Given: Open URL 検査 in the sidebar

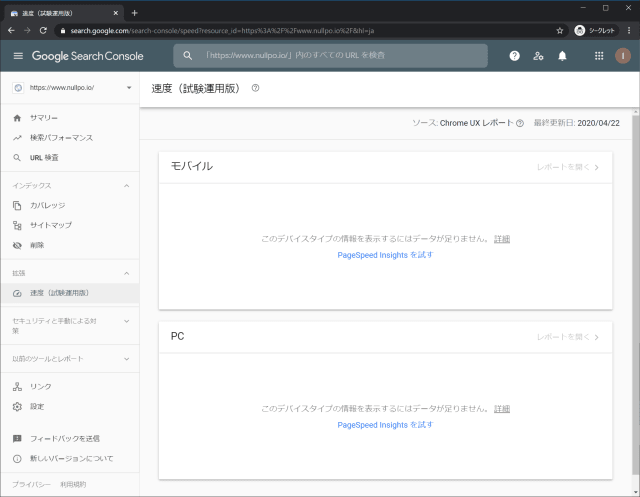Looking at the screenshot, I should click(x=69, y=158).
